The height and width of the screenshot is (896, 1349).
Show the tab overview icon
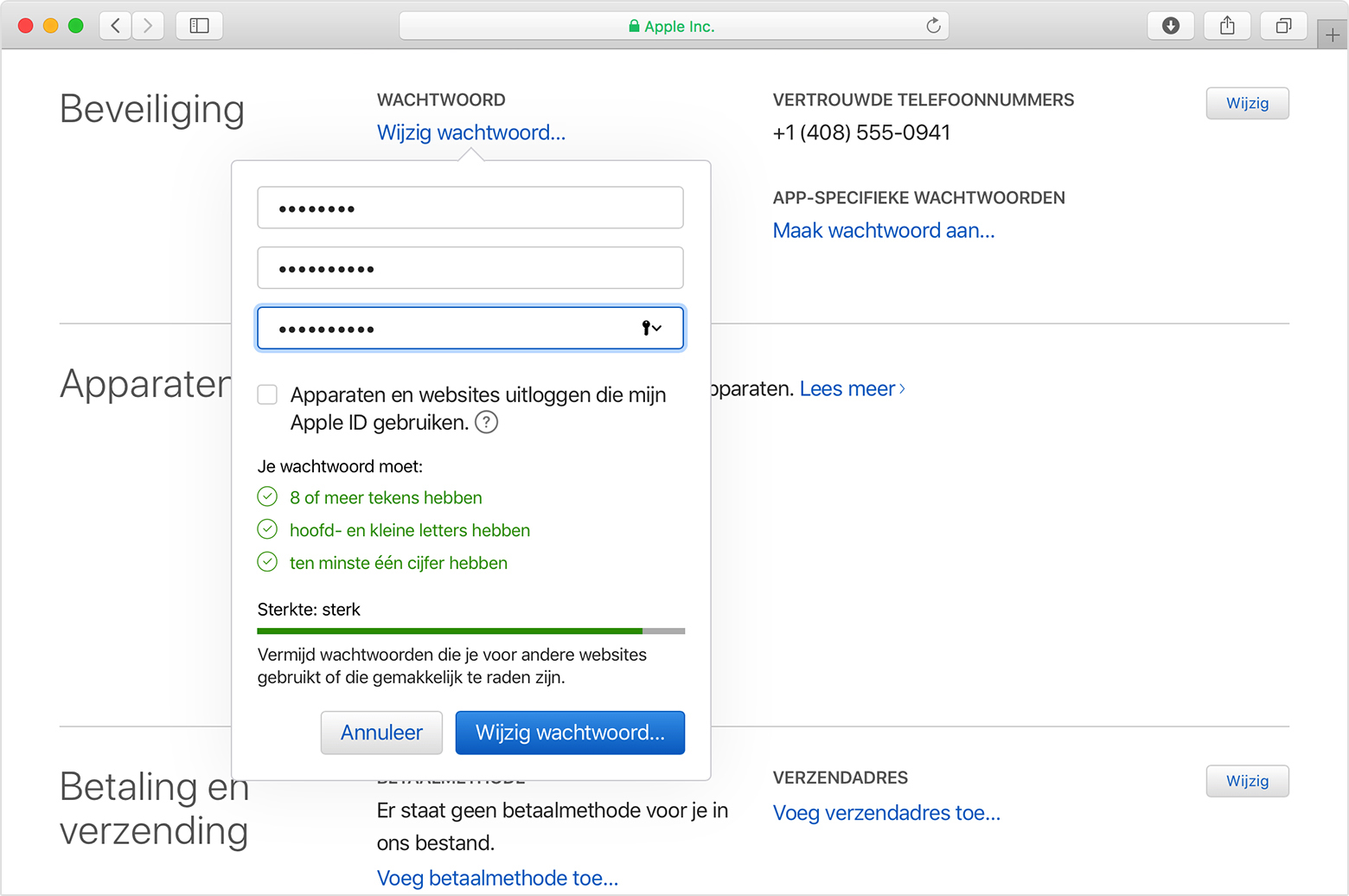coord(1283,26)
